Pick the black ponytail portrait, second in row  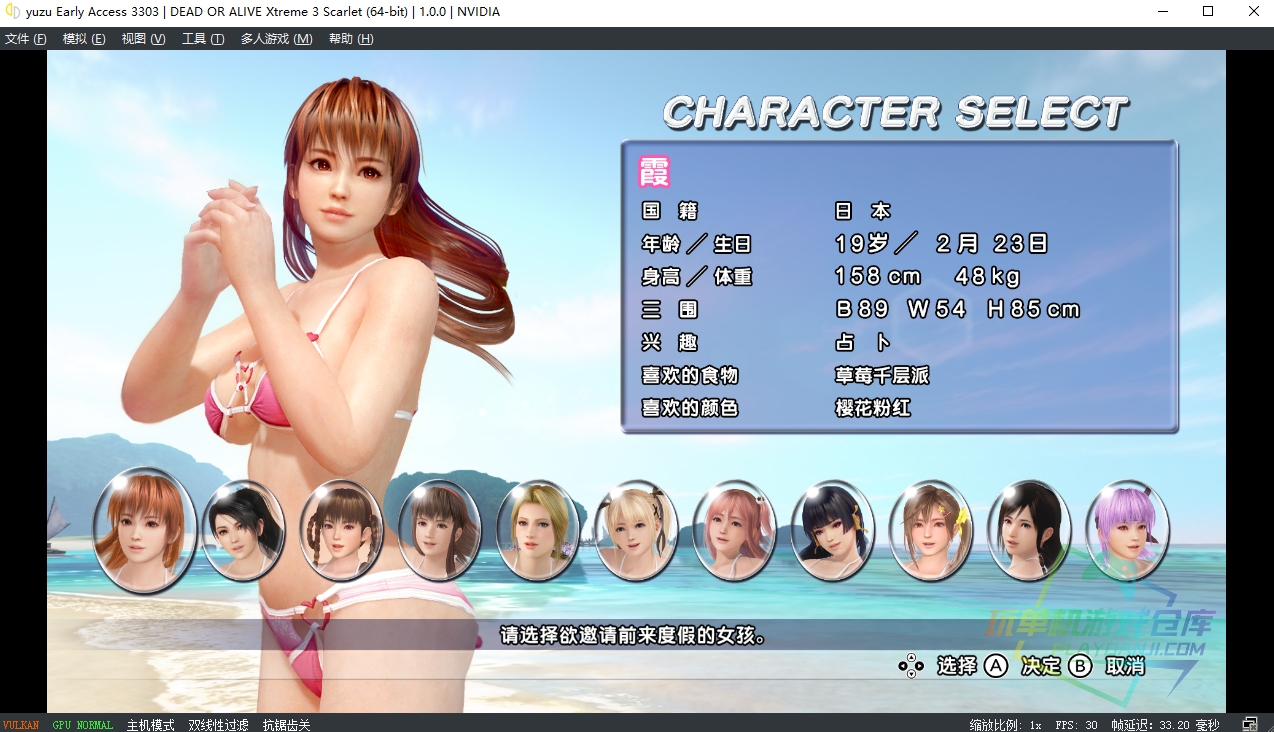click(243, 530)
